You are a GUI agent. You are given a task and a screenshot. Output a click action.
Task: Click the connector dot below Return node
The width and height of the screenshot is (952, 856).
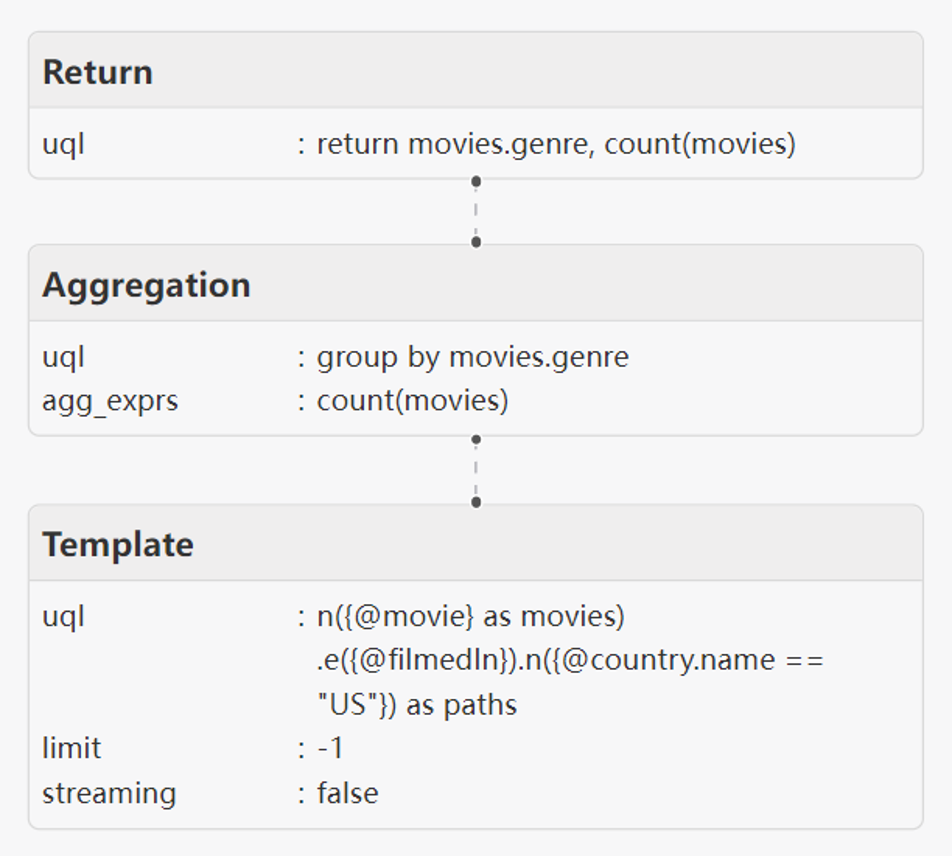point(476,182)
